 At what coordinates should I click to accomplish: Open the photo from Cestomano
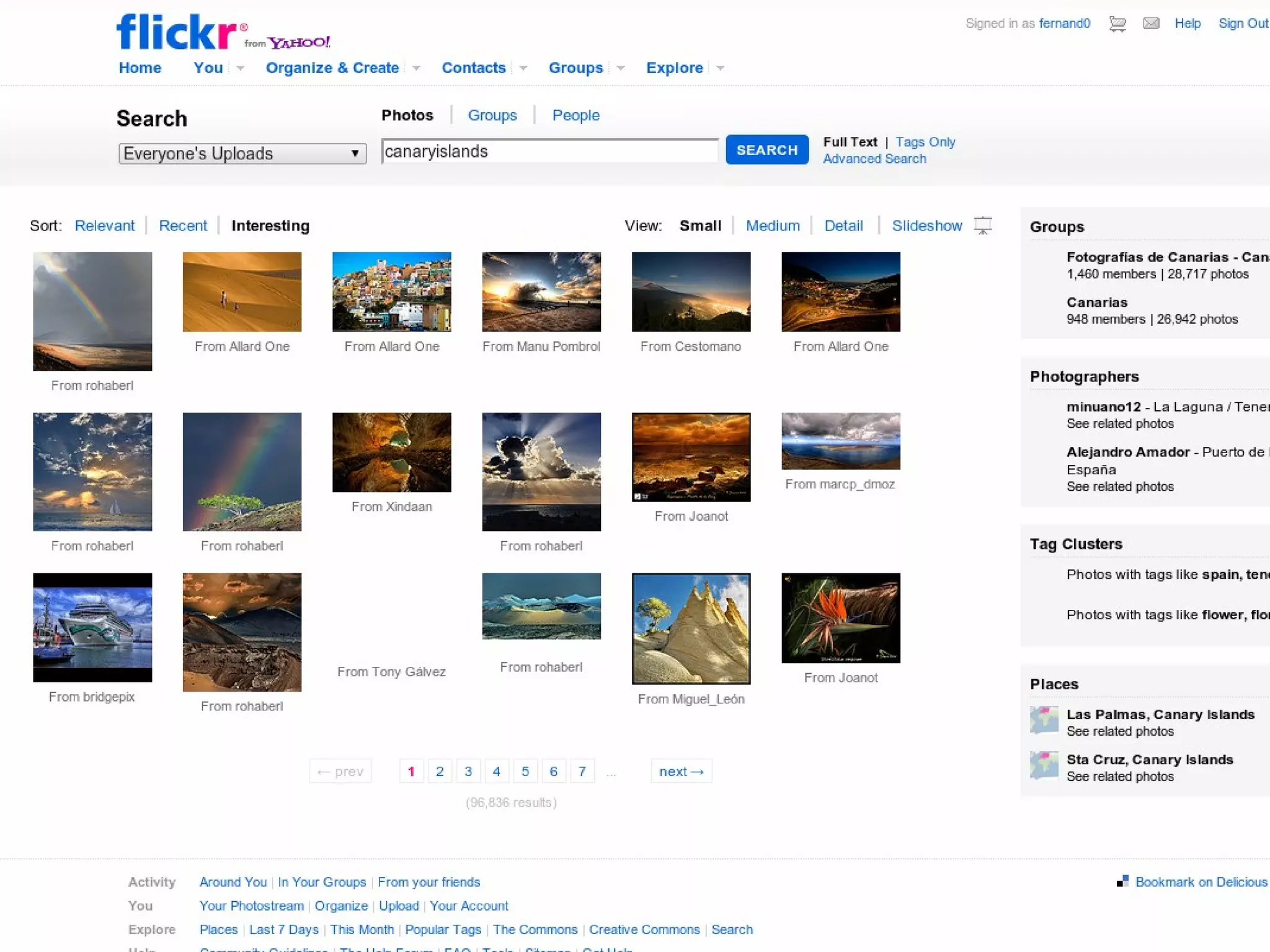pos(691,291)
